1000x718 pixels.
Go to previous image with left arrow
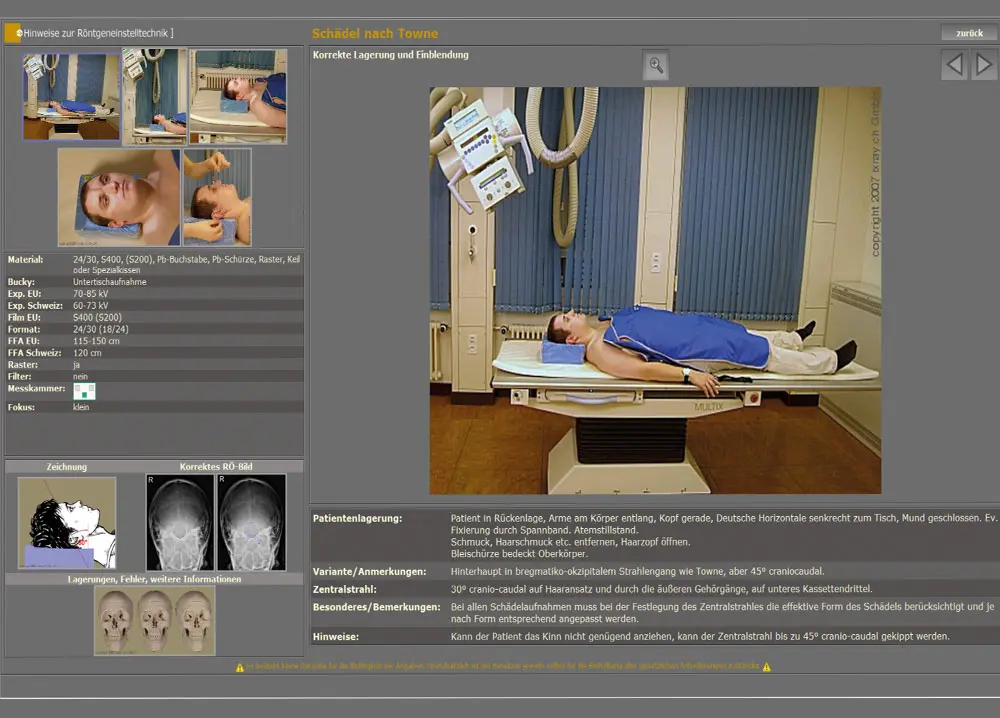[954, 65]
